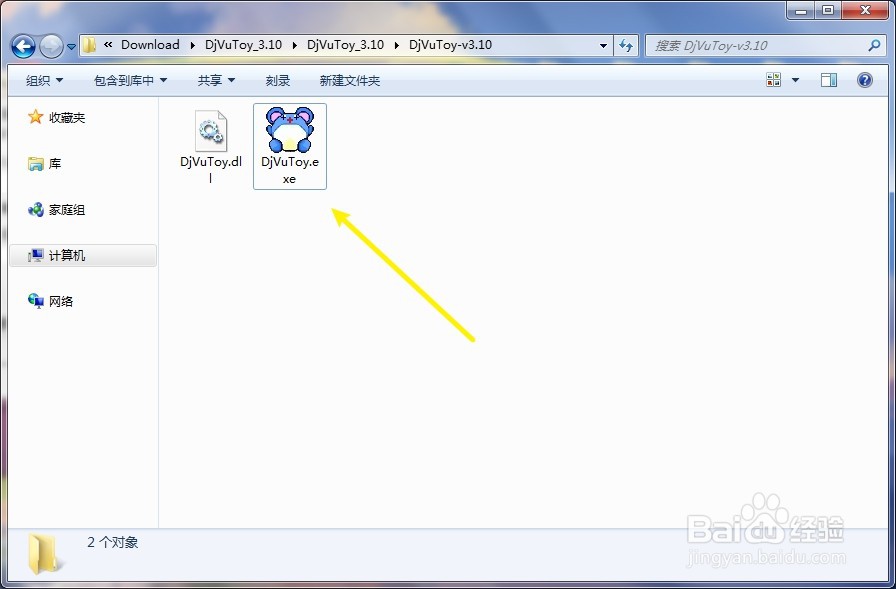The width and height of the screenshot is (896, 589).
Task: Click the 刻录 toolbar button
Action: pyautogui.click(x=278, y=81)
